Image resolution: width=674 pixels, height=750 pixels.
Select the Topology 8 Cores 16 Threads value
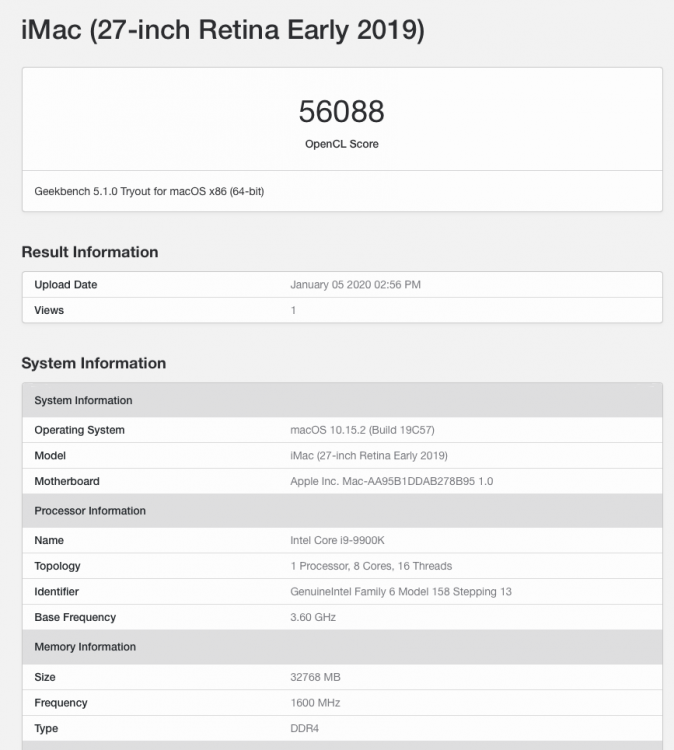click(x=371, y=566)
